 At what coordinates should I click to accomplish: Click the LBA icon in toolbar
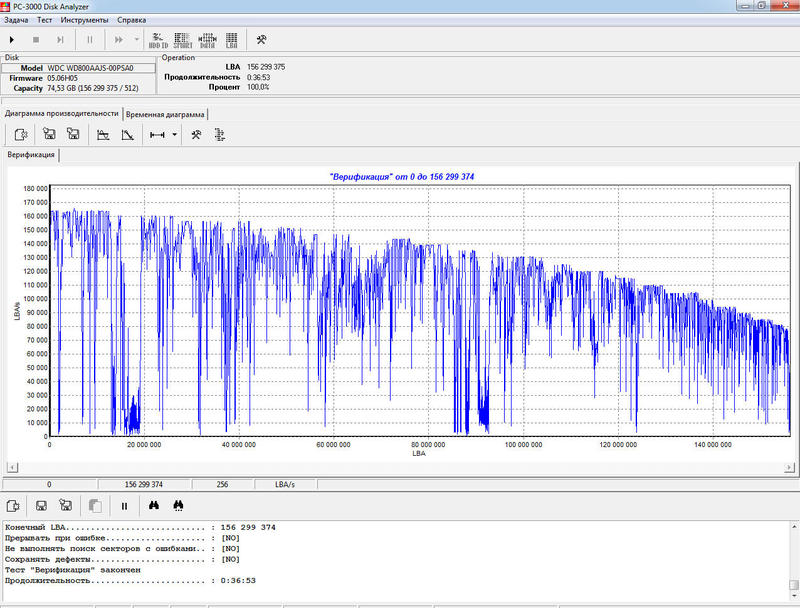click(x=232, y=39)
